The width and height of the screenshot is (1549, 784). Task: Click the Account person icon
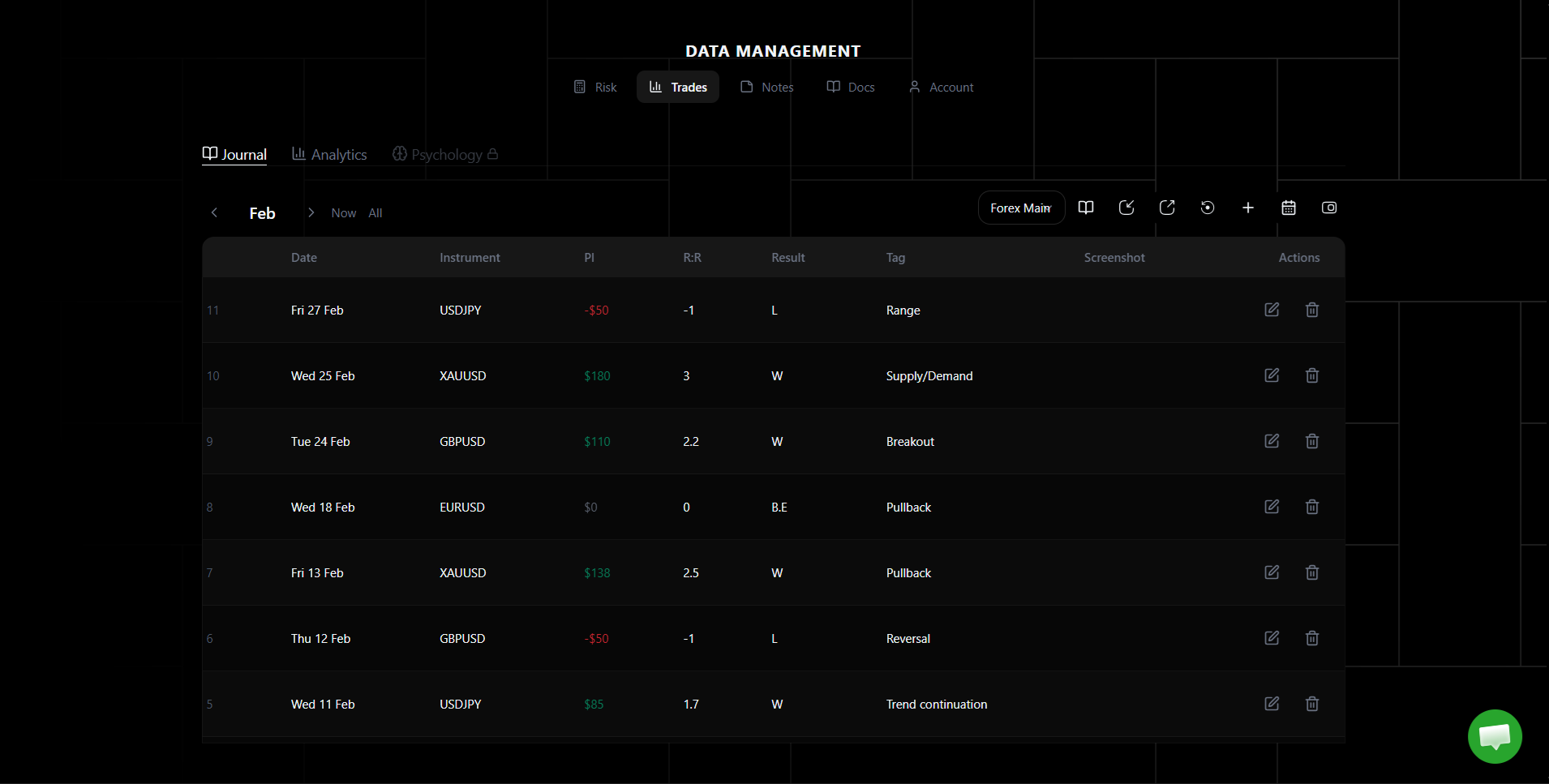[x=915, y=86]
